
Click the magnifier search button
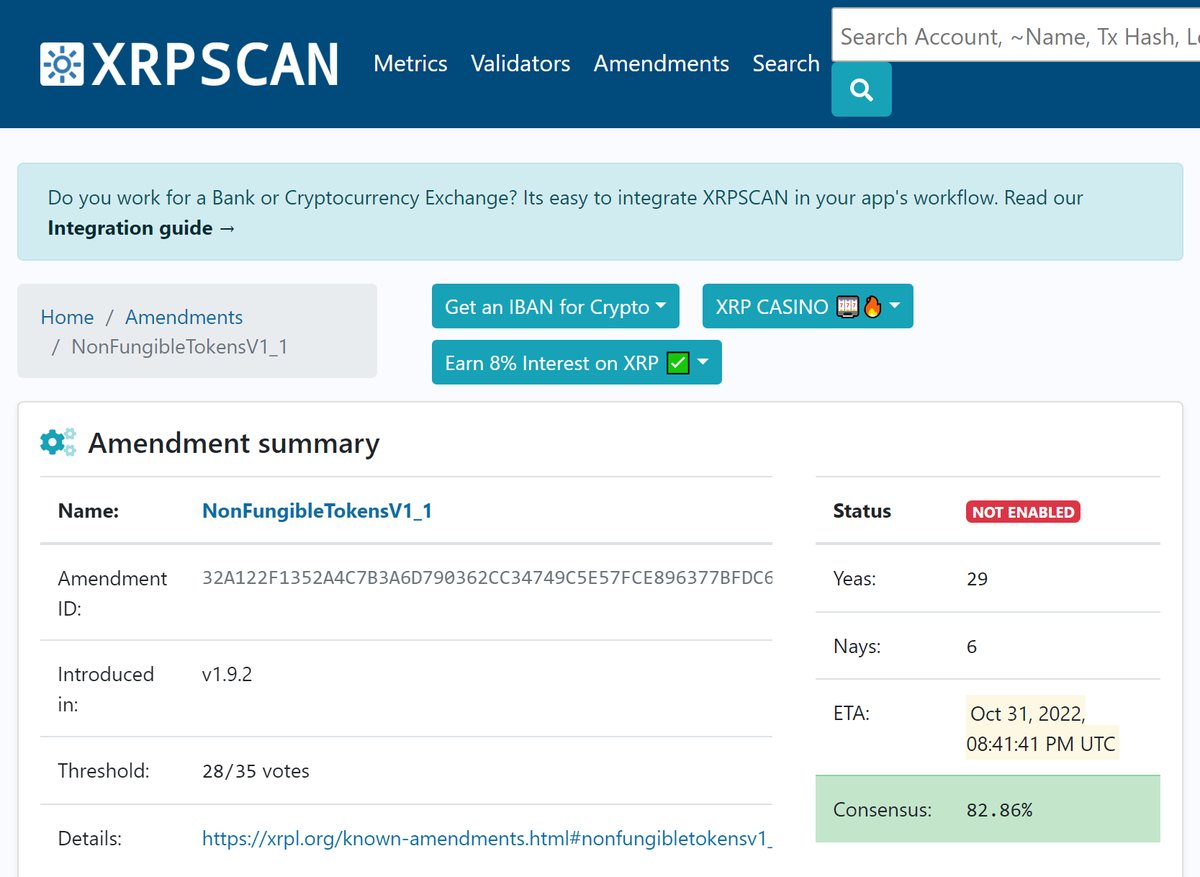[x=861, y=90]
